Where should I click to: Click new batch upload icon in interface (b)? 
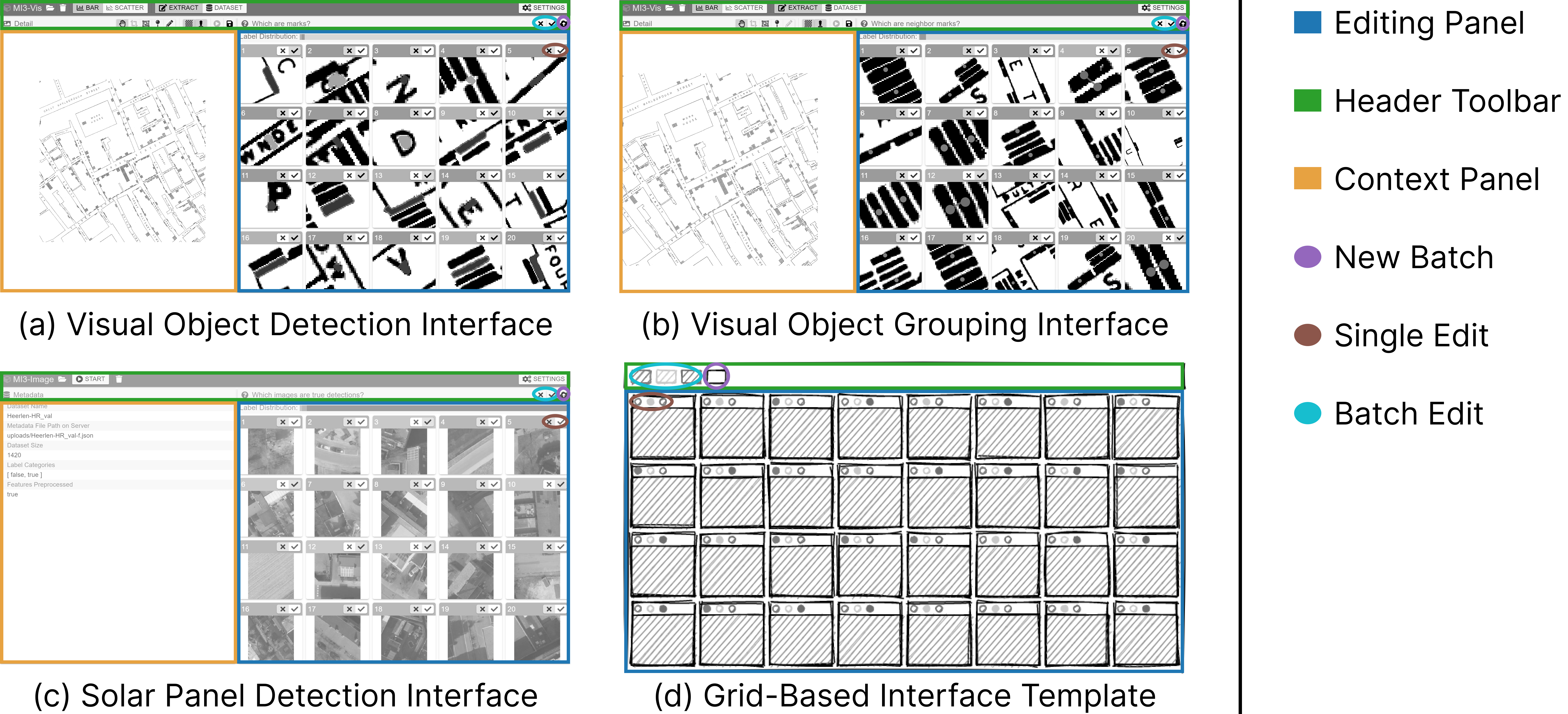pos(1183,24)
